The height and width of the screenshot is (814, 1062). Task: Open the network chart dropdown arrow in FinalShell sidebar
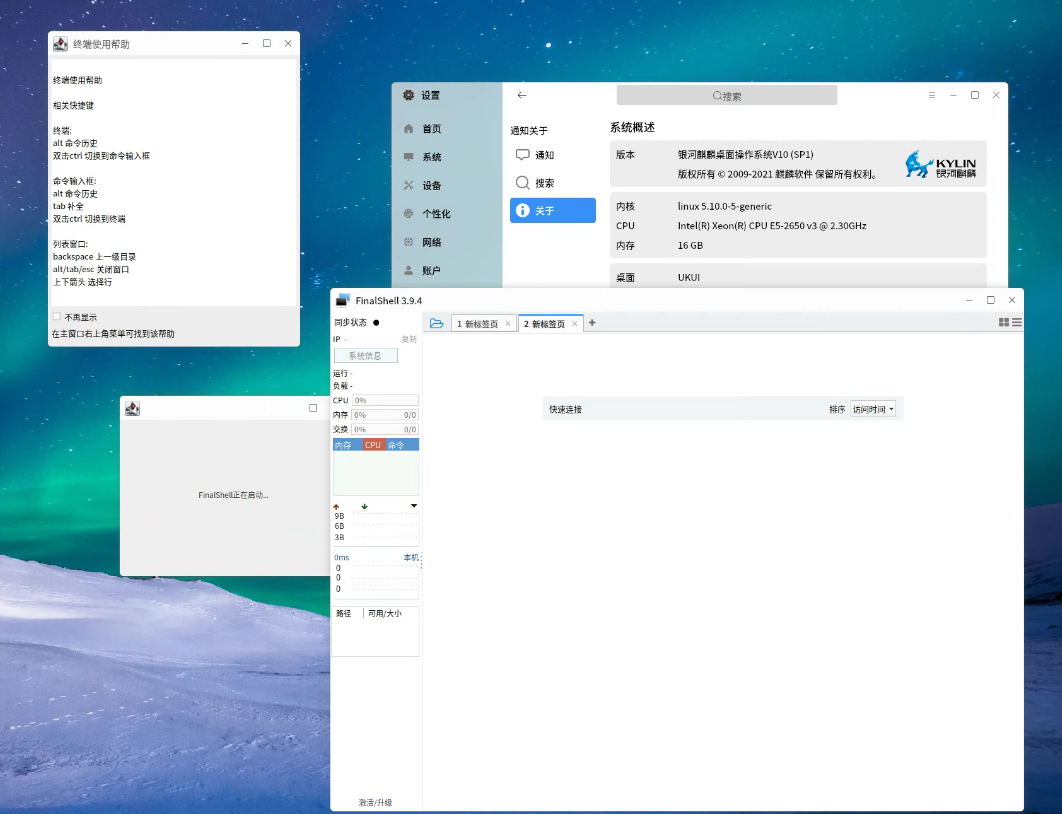pyautogui.click(x=412, y=507)
